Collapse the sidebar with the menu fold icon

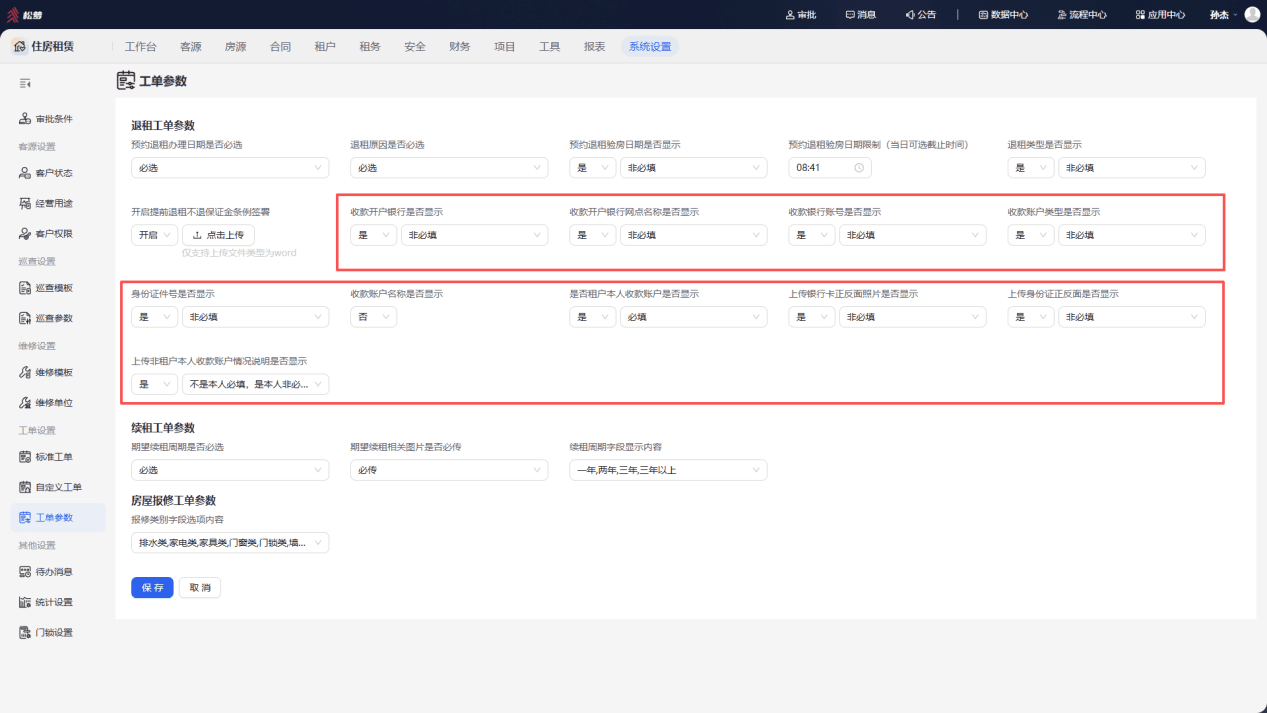[25, 83]
